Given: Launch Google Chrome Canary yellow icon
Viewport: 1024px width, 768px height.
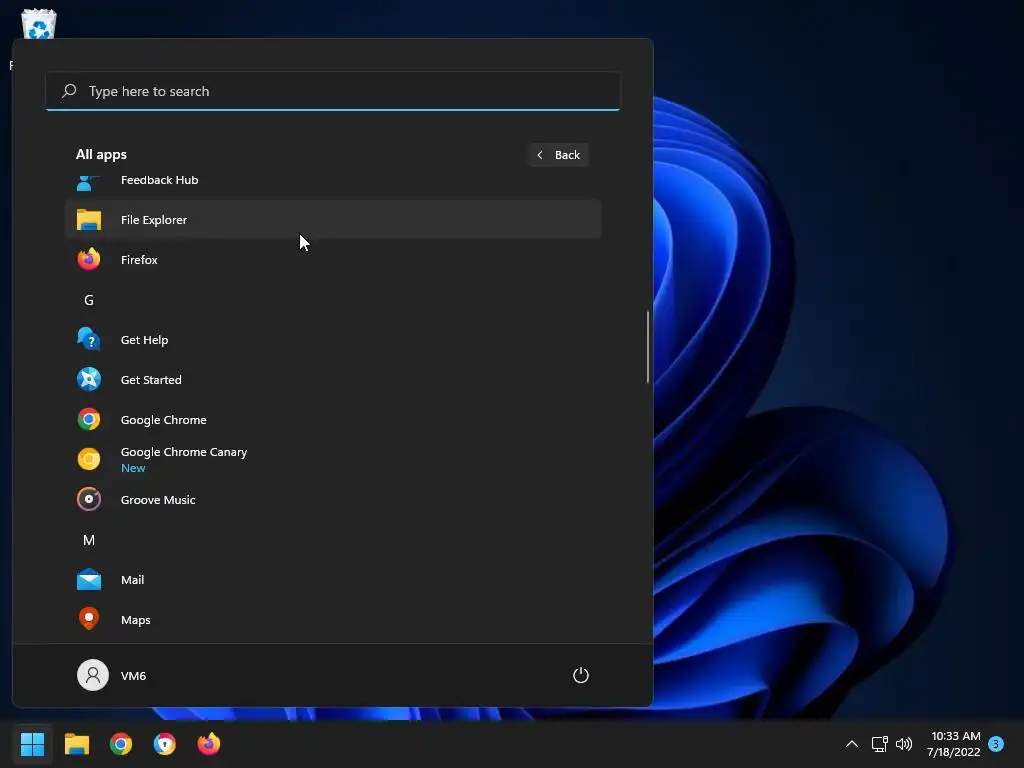Looking at the screenshot, I should click(89, 459).
